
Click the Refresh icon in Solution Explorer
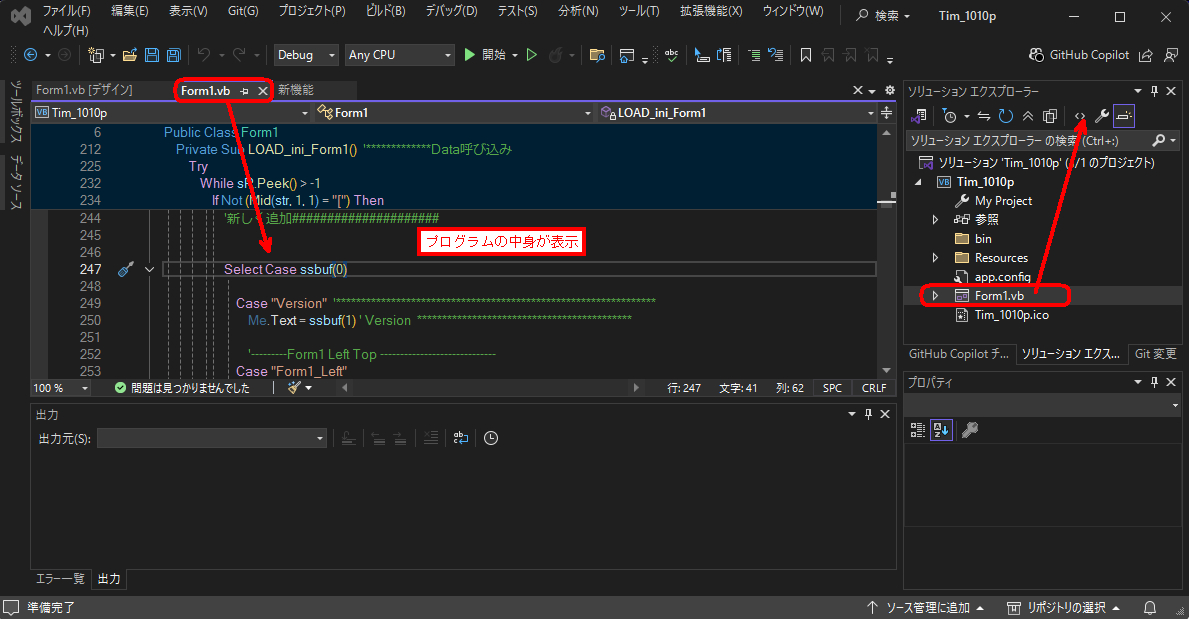(1005, 116)
